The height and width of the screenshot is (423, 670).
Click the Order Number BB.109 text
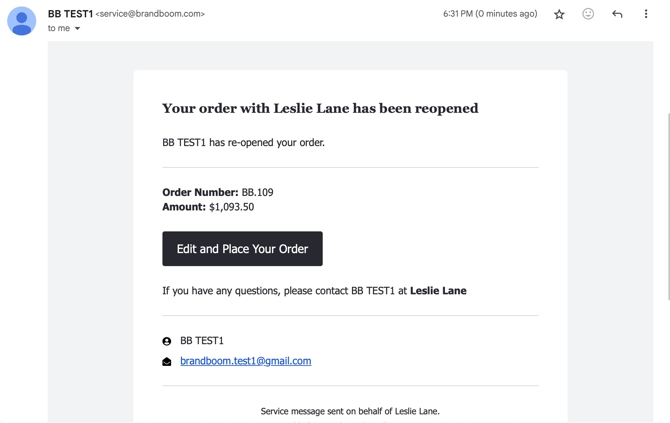pyautogui.click(x=217, y=192)
